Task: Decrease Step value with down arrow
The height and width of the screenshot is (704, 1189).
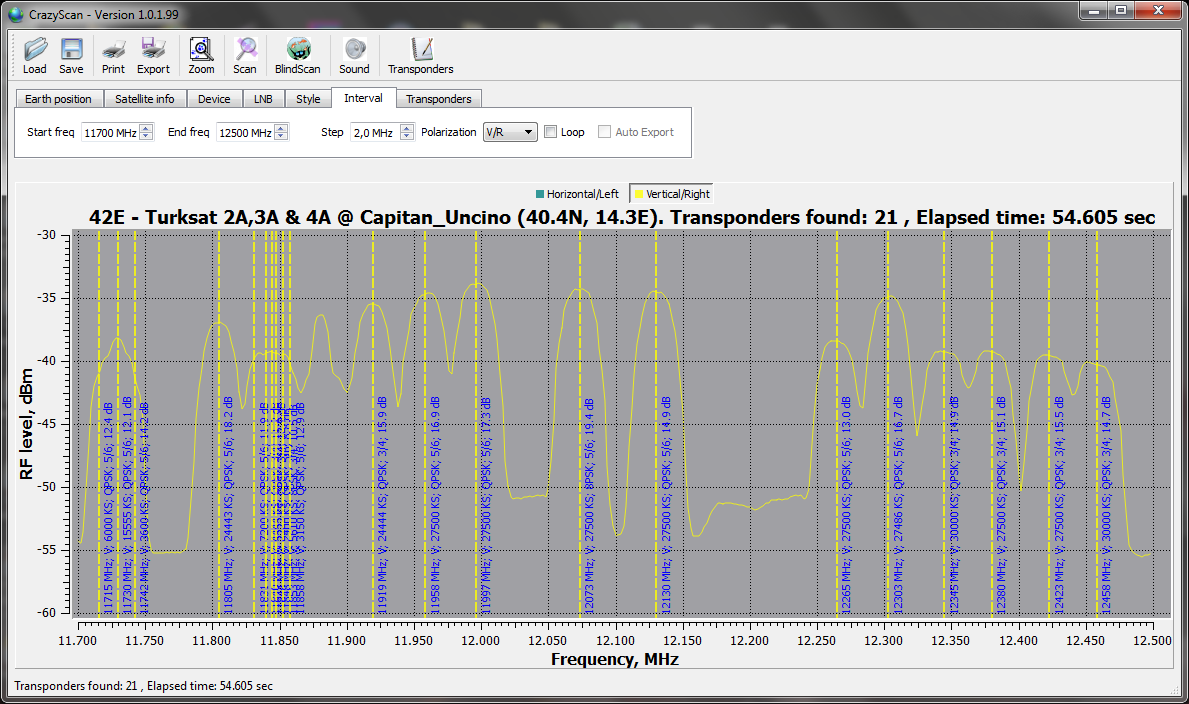Action: (407, 137)
